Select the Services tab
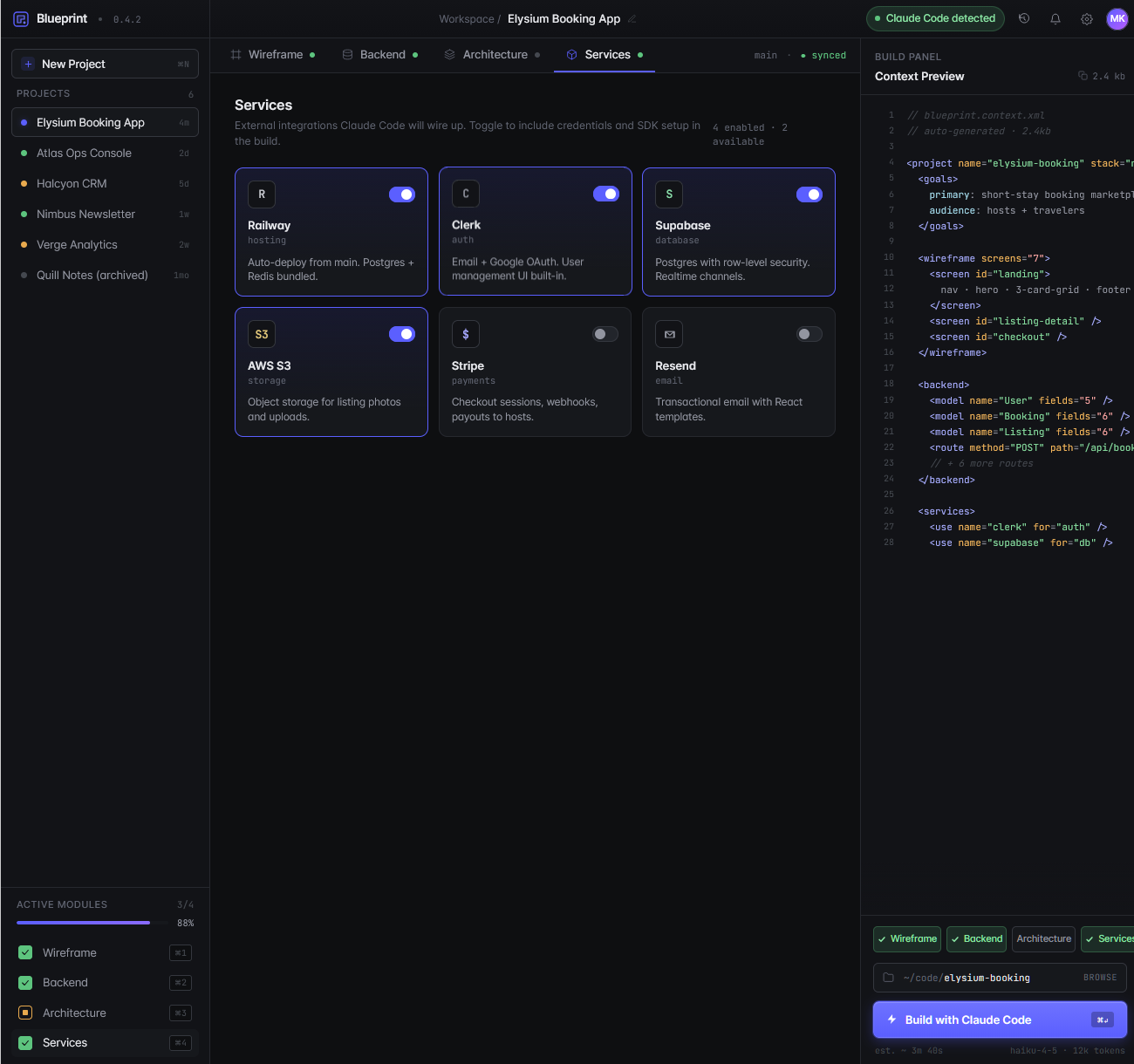The height and width of the screenshot is (1064, 1134). 605,55
